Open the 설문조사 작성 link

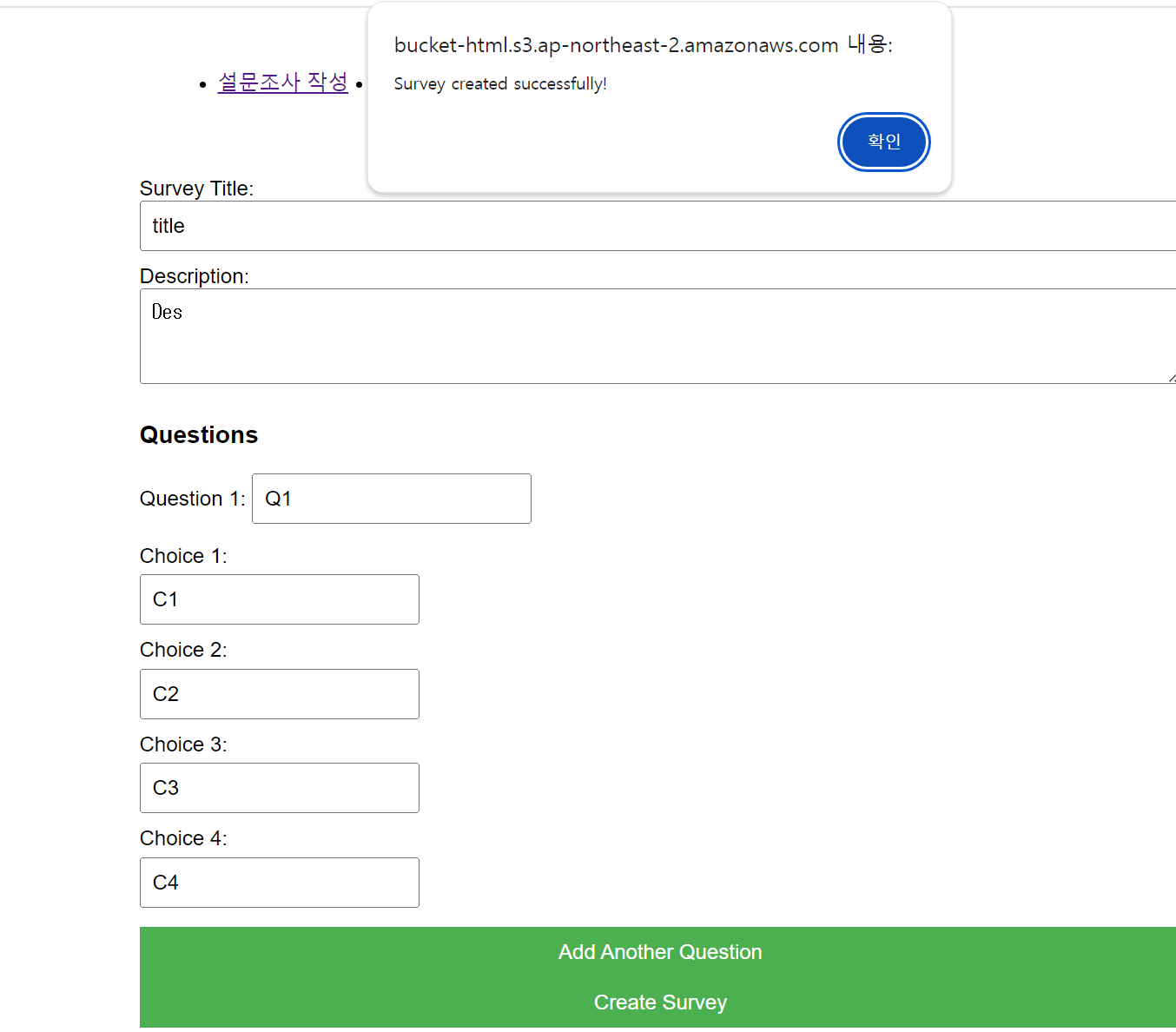(282, 83)
